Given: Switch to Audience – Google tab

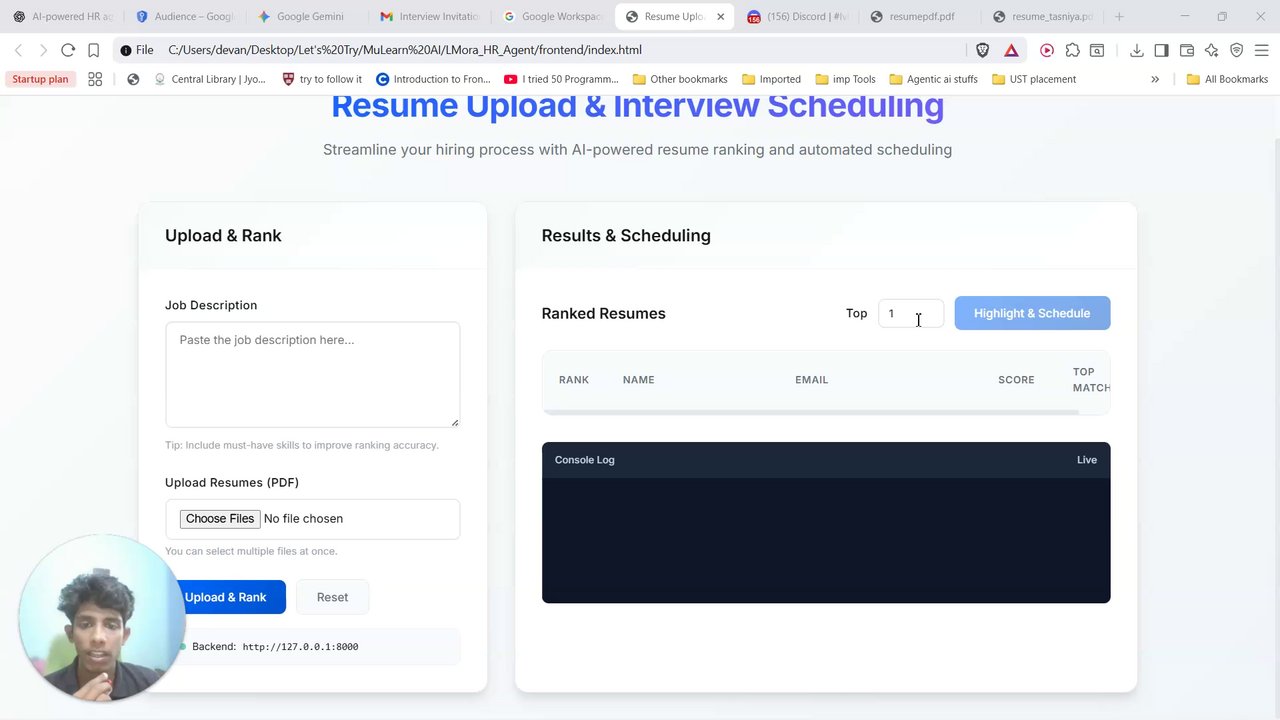Looking at the screenshot, I should (185, 16).
